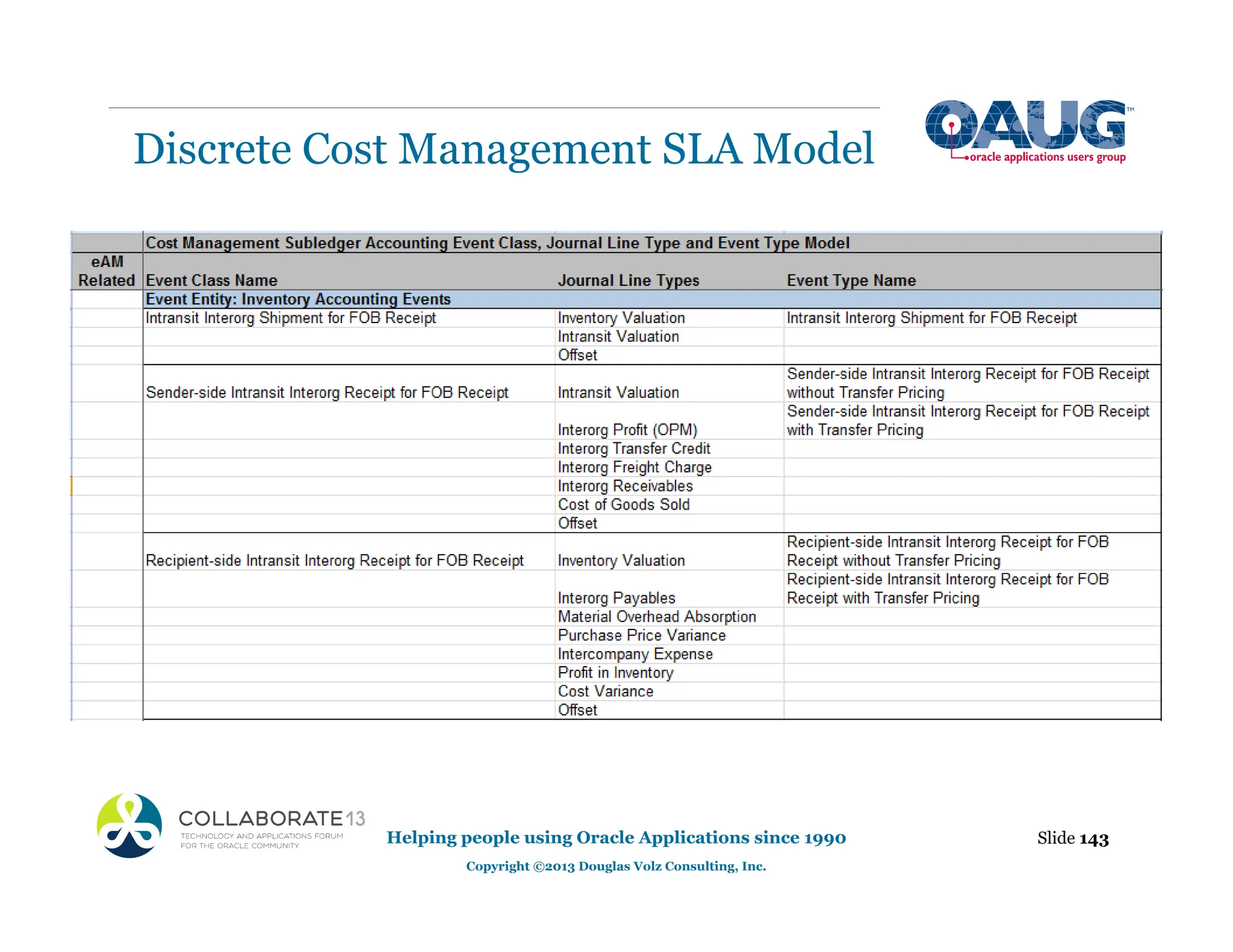Select the eAM Related column header

(107, 271)
